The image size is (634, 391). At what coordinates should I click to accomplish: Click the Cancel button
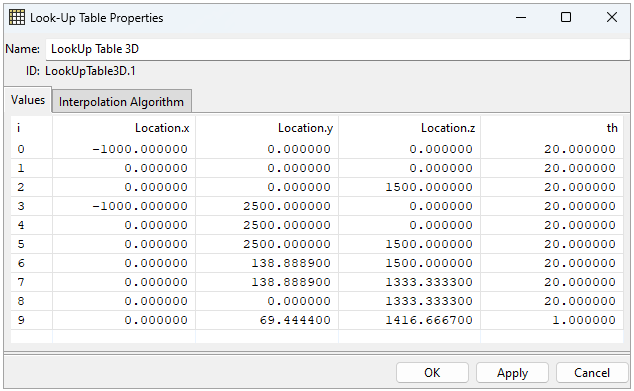592,372
